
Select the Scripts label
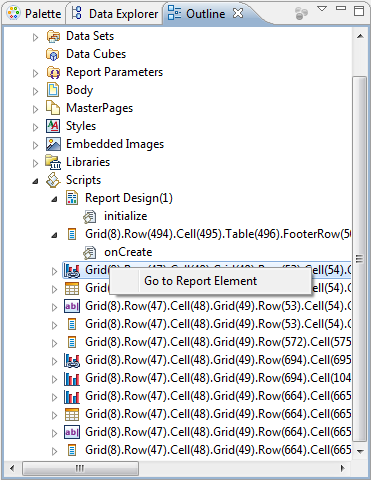click(83, 180)
